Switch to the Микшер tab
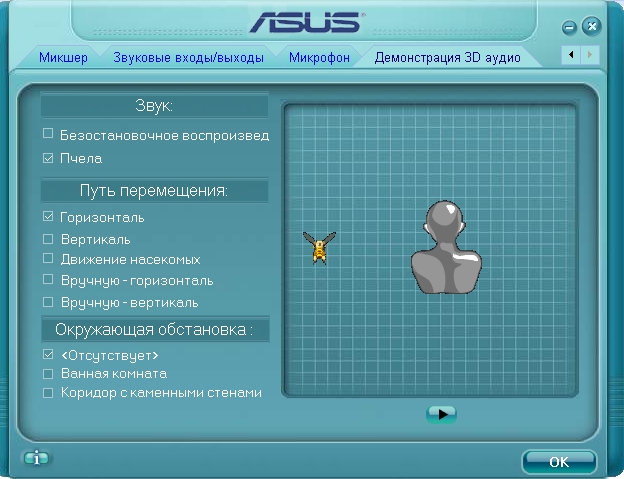This screenshot has height=479, width=624. pyautogui.click(x=63, y=58)
